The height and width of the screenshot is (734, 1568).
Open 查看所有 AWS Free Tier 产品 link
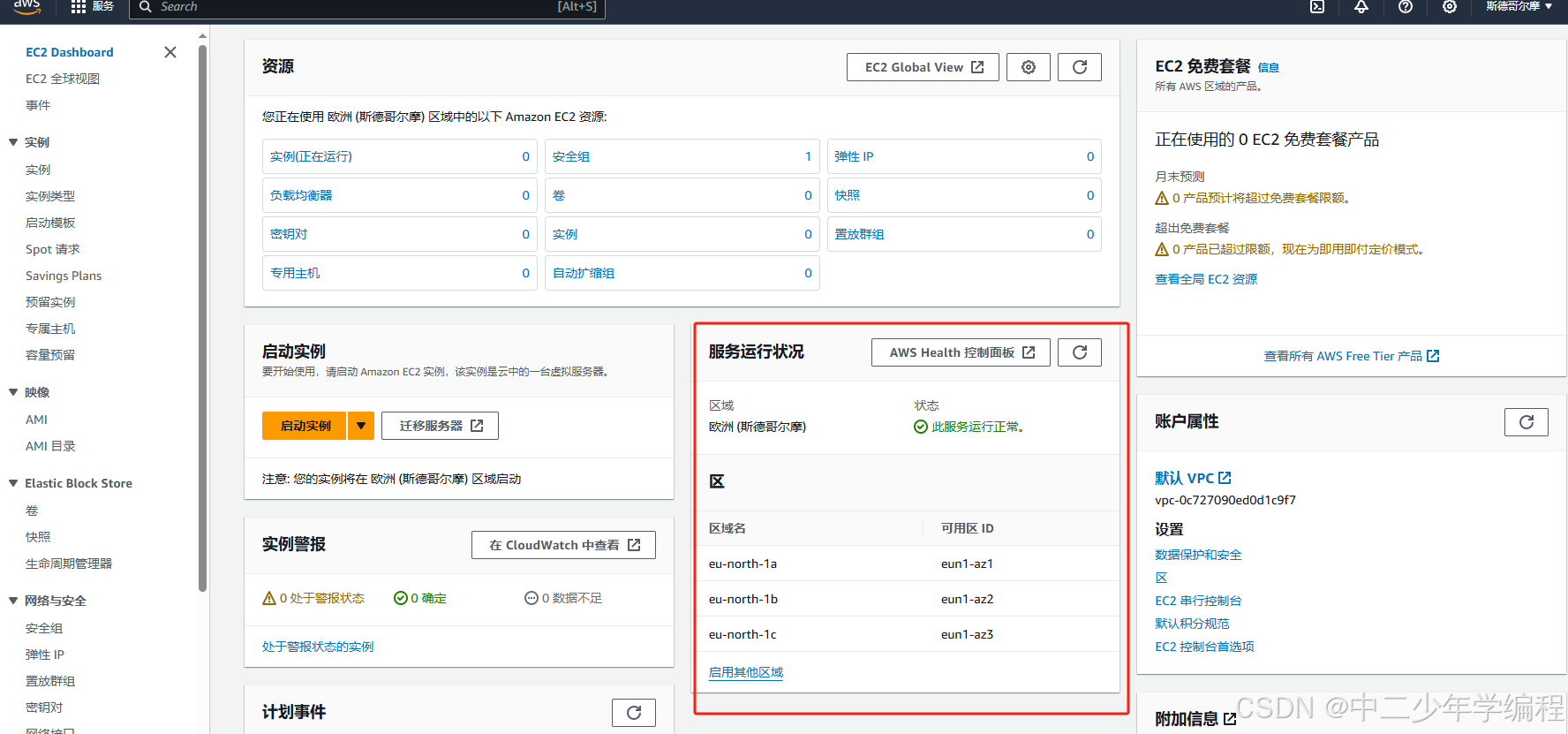(1352, 356)
